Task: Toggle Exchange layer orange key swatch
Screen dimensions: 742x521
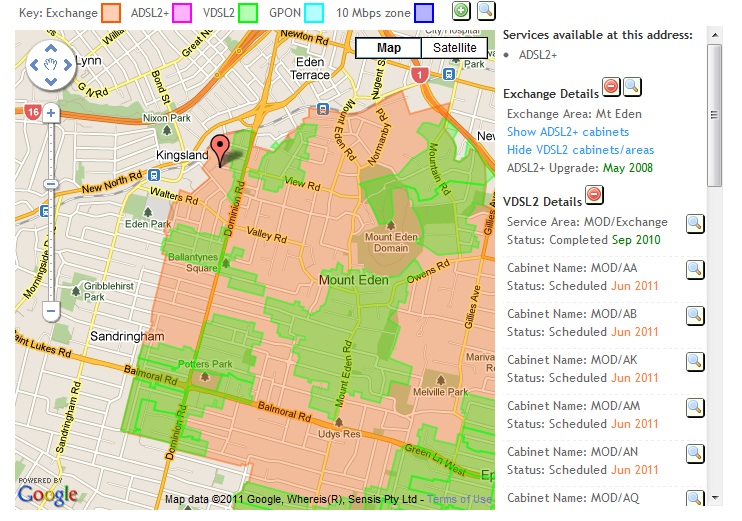Action: [112, 13]
